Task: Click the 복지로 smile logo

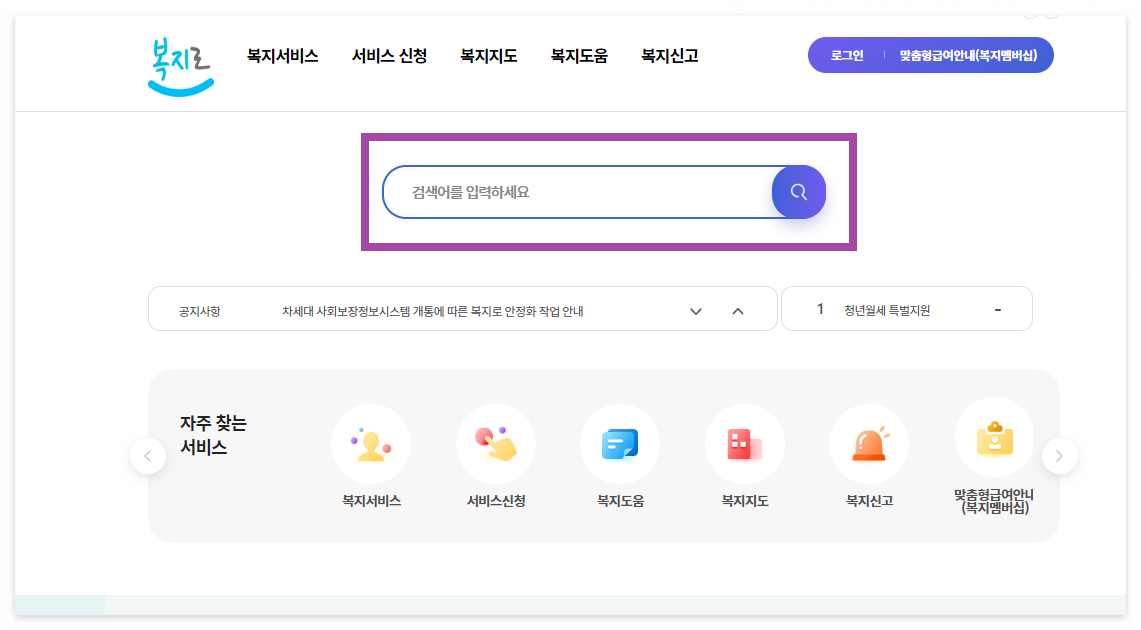Action: tap(179, 62)
